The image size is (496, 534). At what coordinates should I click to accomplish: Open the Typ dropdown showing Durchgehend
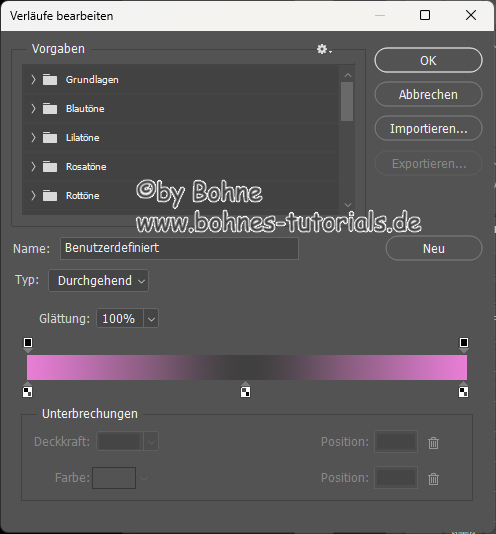tap(98, 281)
